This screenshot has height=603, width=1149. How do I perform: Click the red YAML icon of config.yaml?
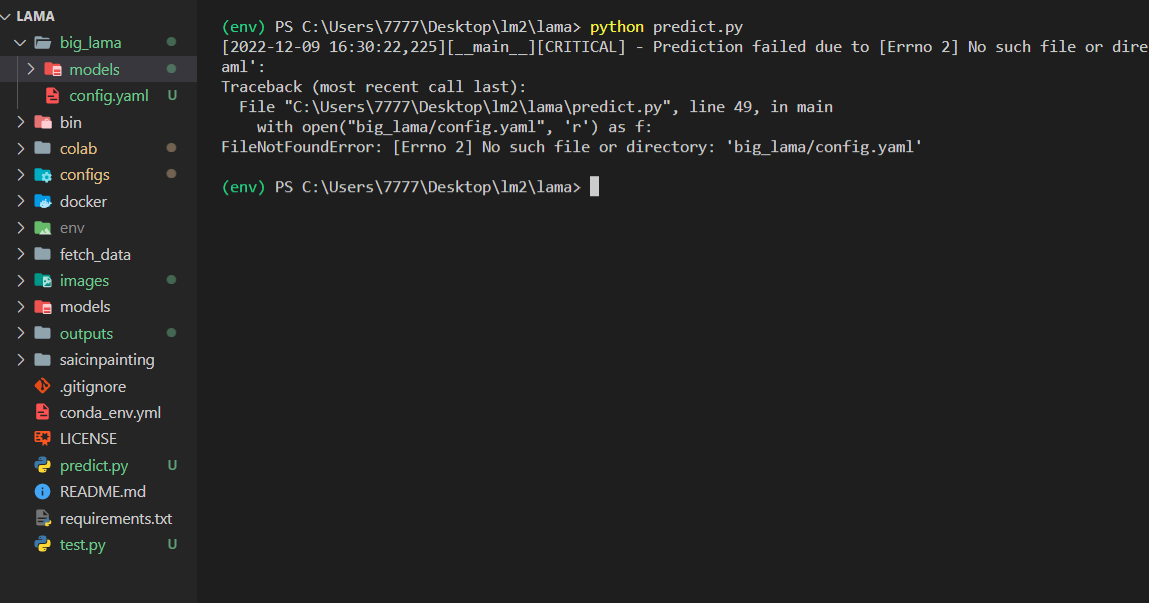point(54,95)
